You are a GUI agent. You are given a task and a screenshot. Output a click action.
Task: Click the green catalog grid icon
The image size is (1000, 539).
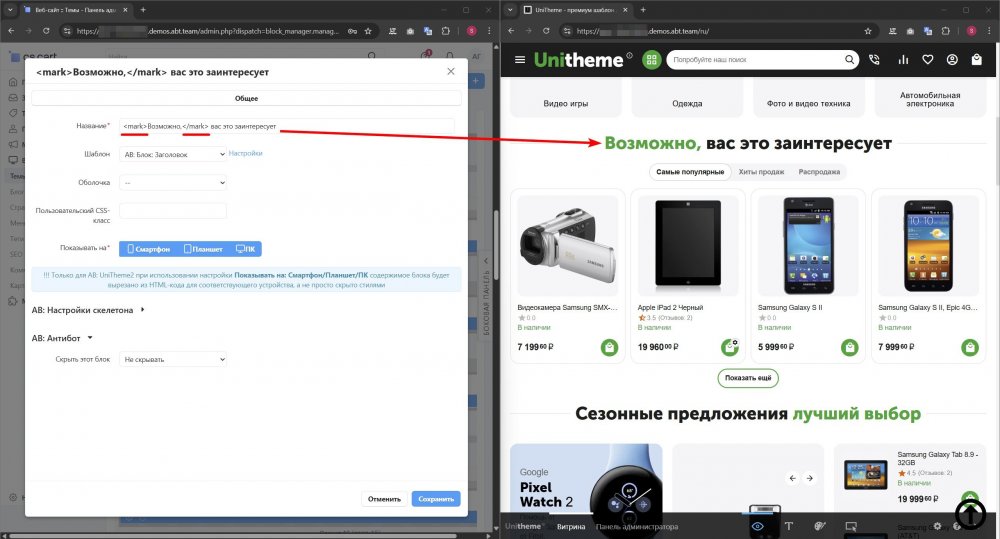click(x=652, y=60)
